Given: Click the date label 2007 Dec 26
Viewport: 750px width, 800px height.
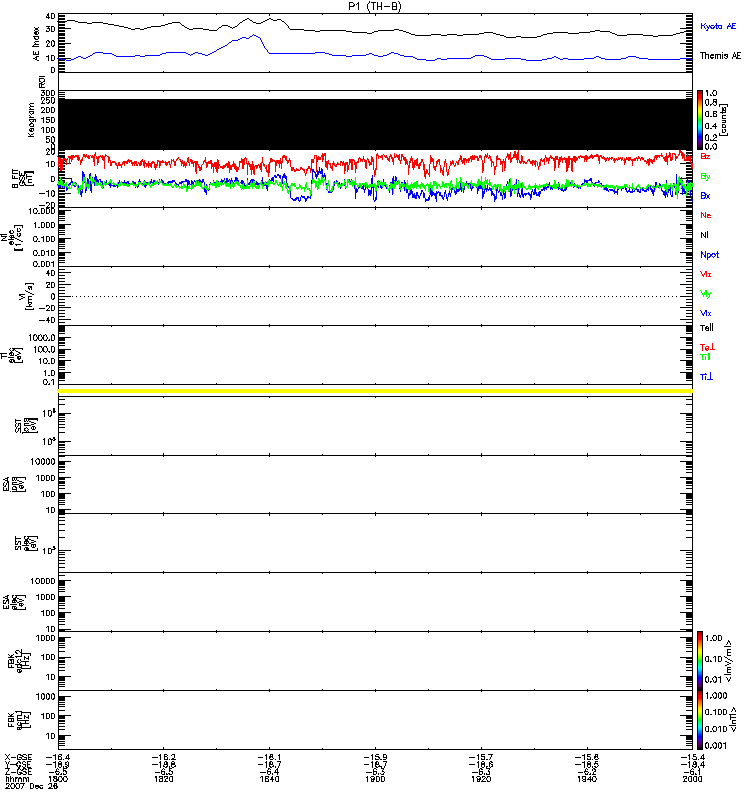Looking at the screenshot, I should click(x=31, y=786).
